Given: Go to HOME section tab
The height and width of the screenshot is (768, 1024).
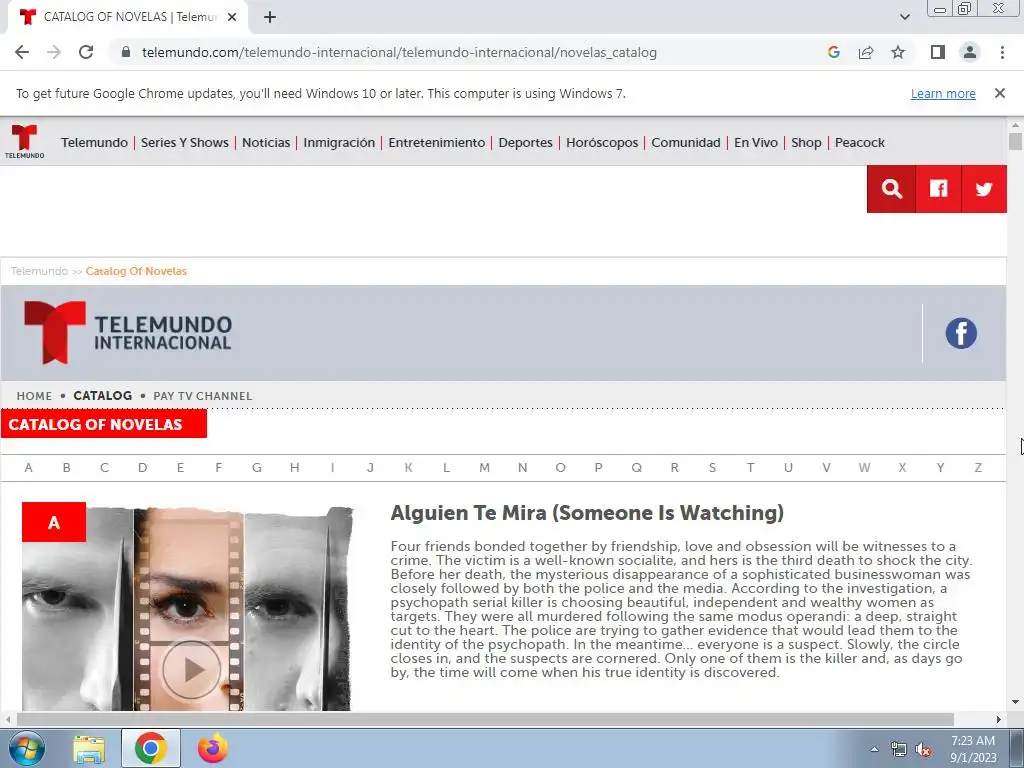Looking at the screenshot, I should pos(34,396).
